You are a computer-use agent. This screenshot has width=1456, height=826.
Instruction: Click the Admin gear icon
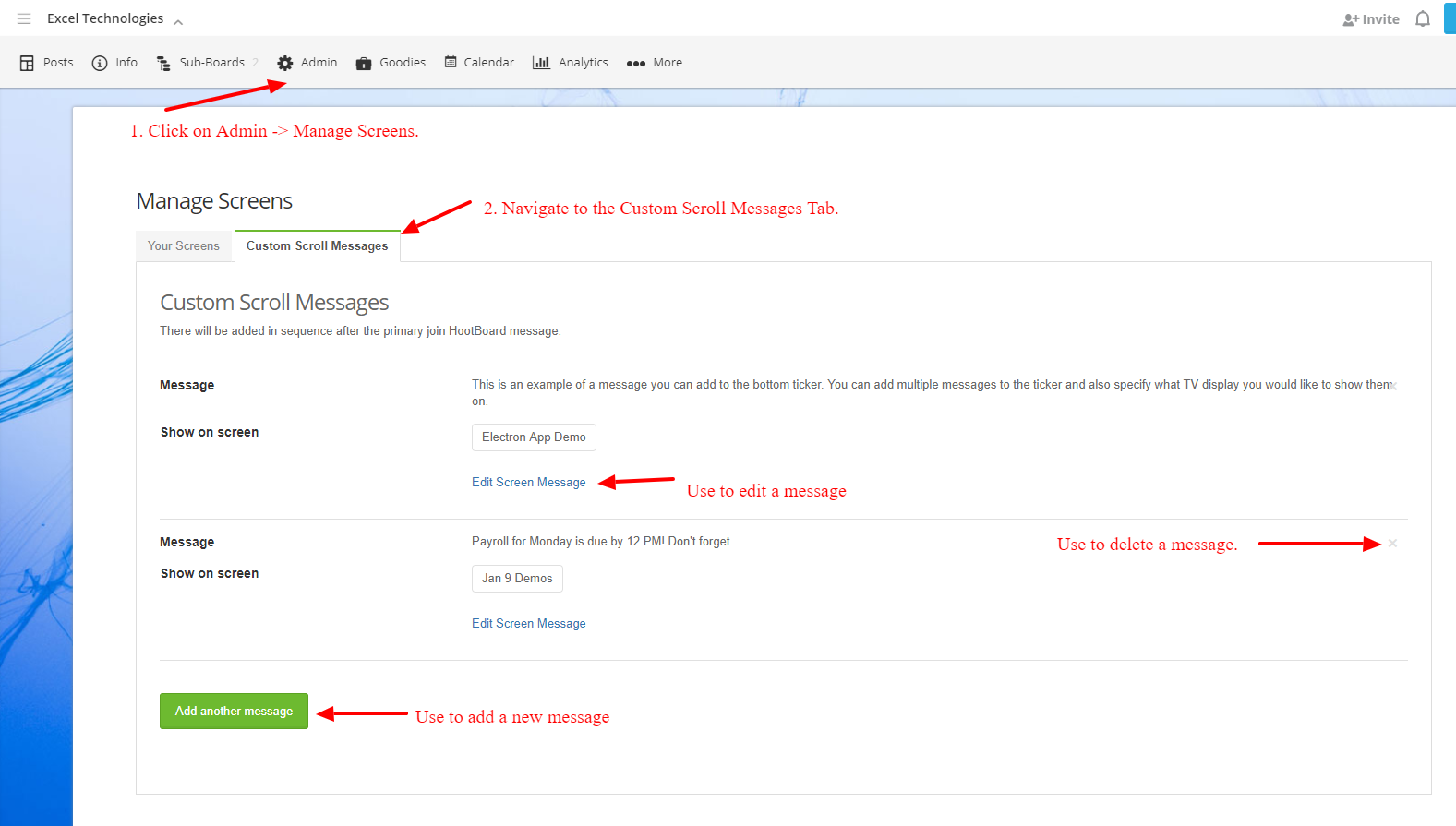pyautogui.click(x=285, y=63)
